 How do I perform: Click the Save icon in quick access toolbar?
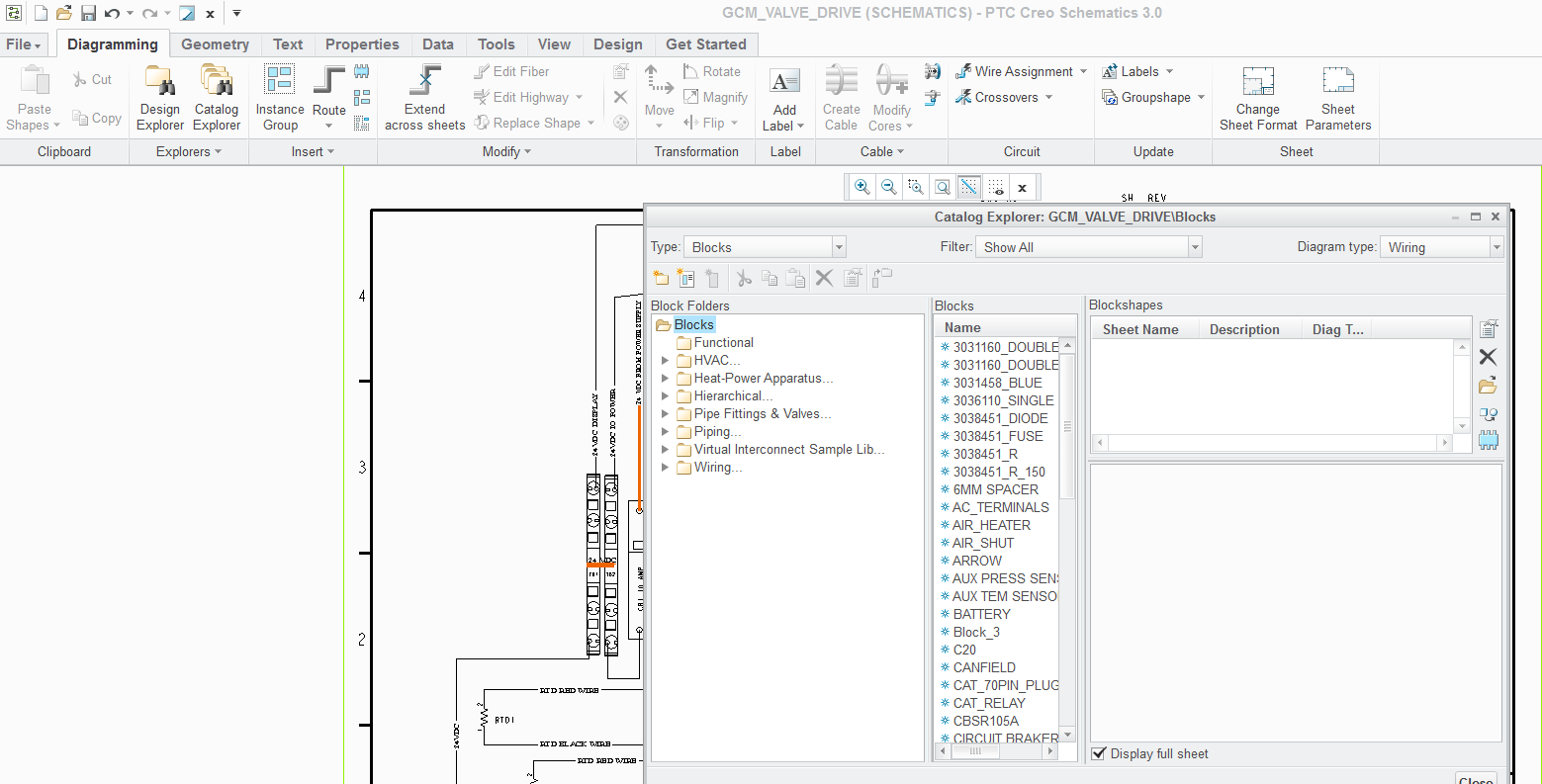(88, 13)
